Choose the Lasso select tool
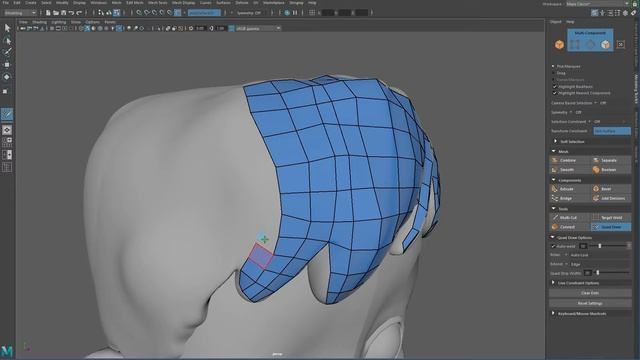The width and height of the screenshot is (640, 360). pyautogui.click(x=7, y=40)
